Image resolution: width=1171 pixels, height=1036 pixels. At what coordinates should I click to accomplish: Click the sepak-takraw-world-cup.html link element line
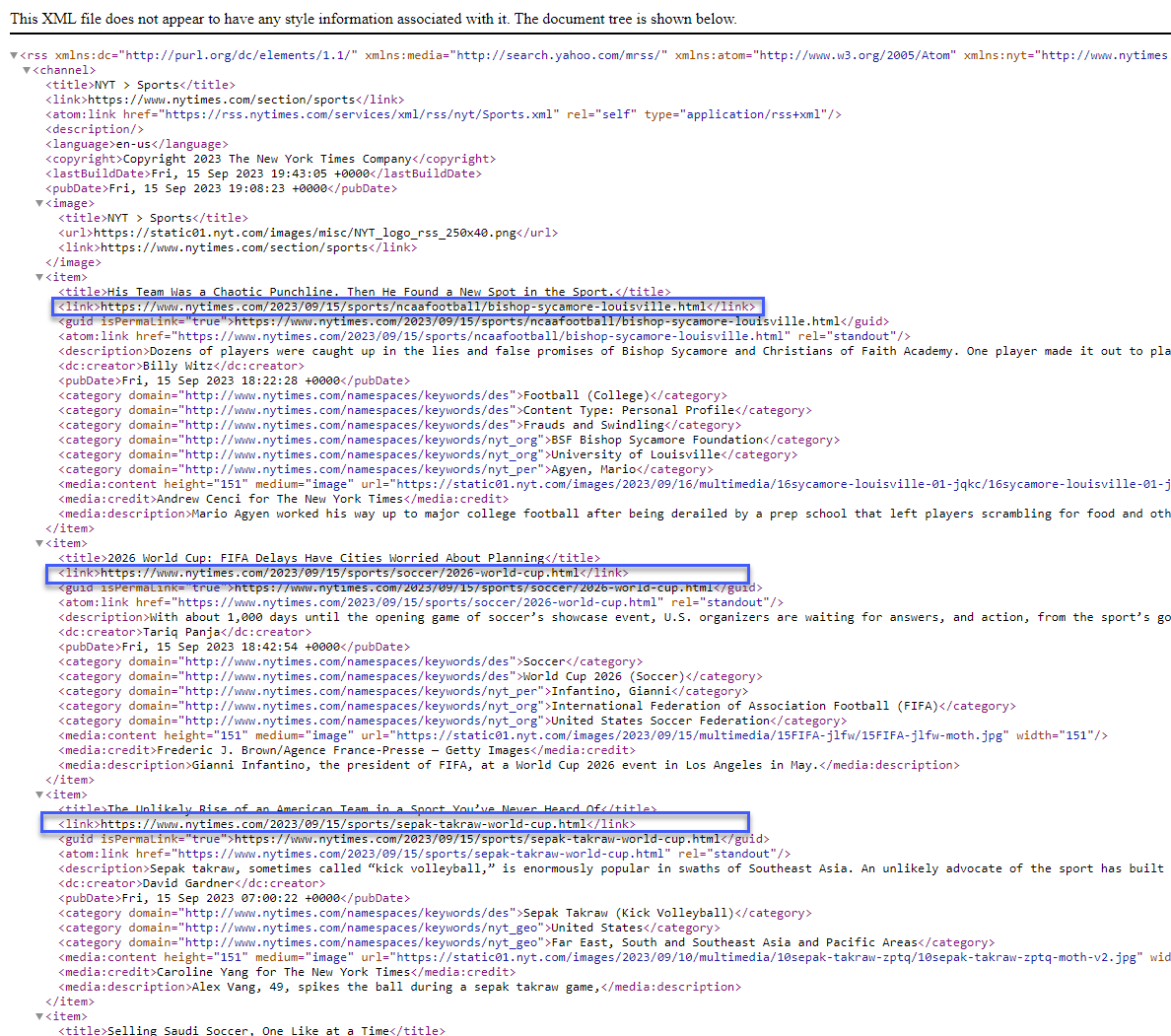[x=347, y=825]
